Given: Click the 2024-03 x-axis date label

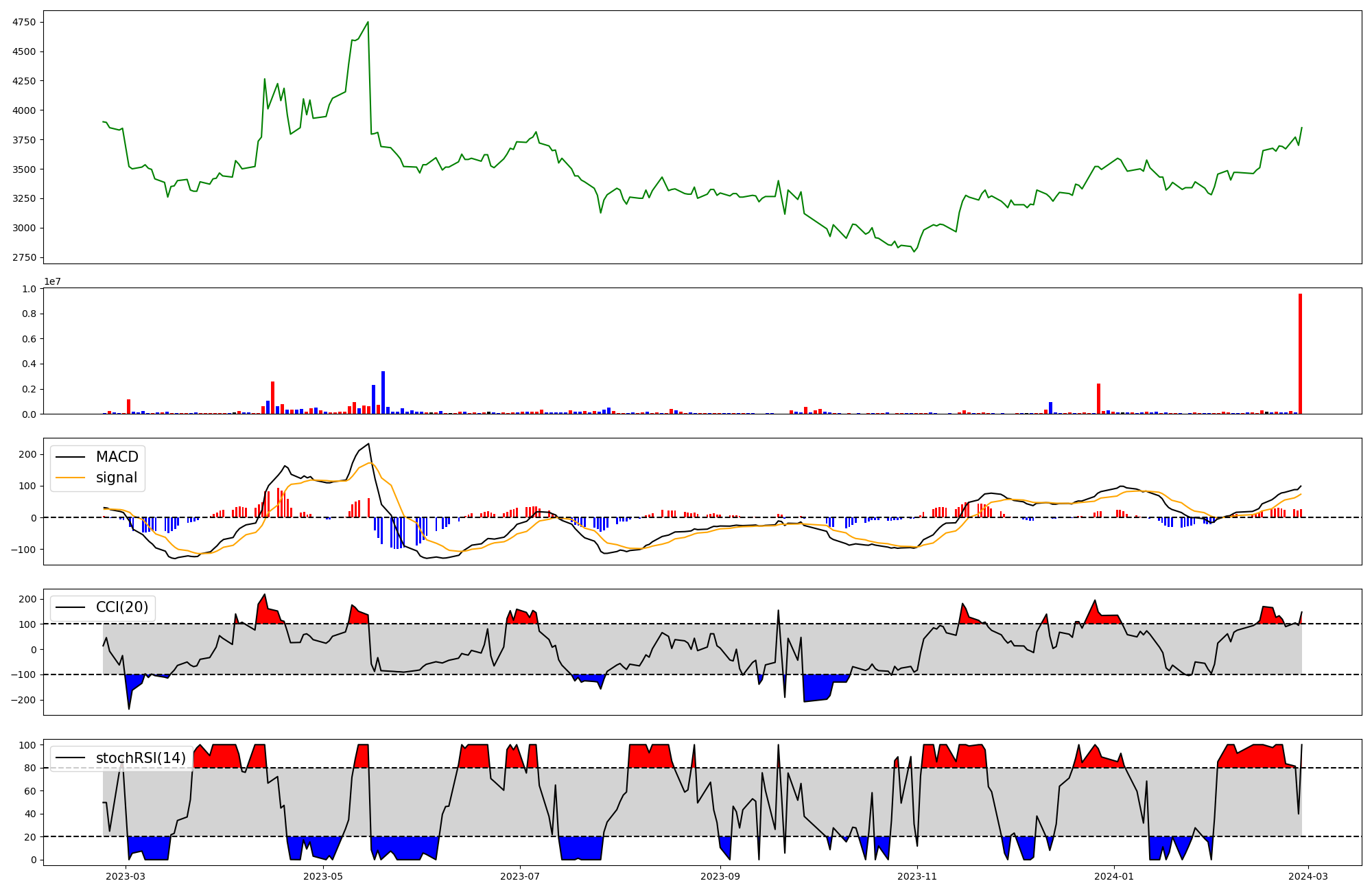Looking at the screenshot, I should [1309, 876].
